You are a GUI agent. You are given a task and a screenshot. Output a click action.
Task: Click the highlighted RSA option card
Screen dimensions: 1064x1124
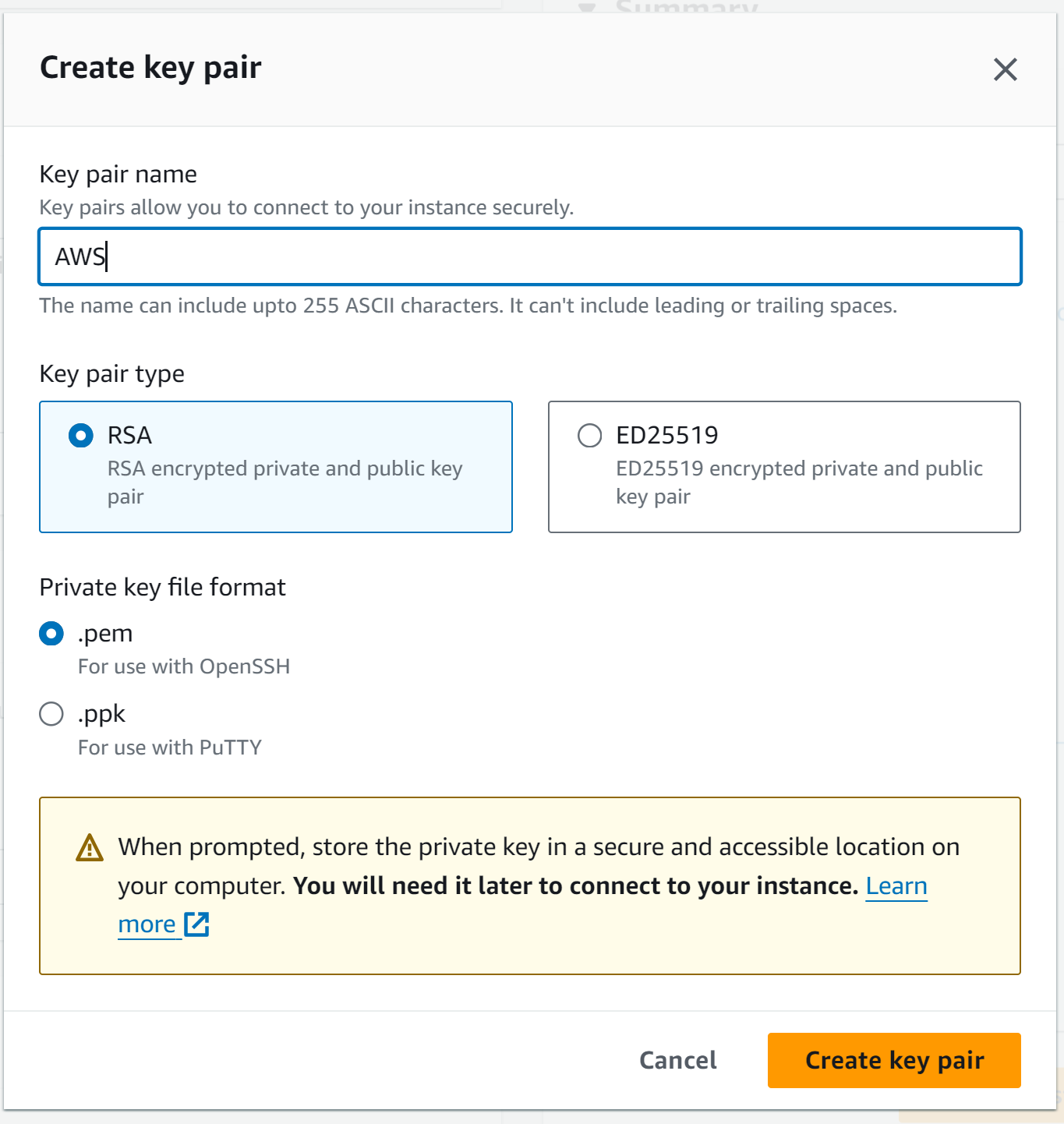pos(276,466)
